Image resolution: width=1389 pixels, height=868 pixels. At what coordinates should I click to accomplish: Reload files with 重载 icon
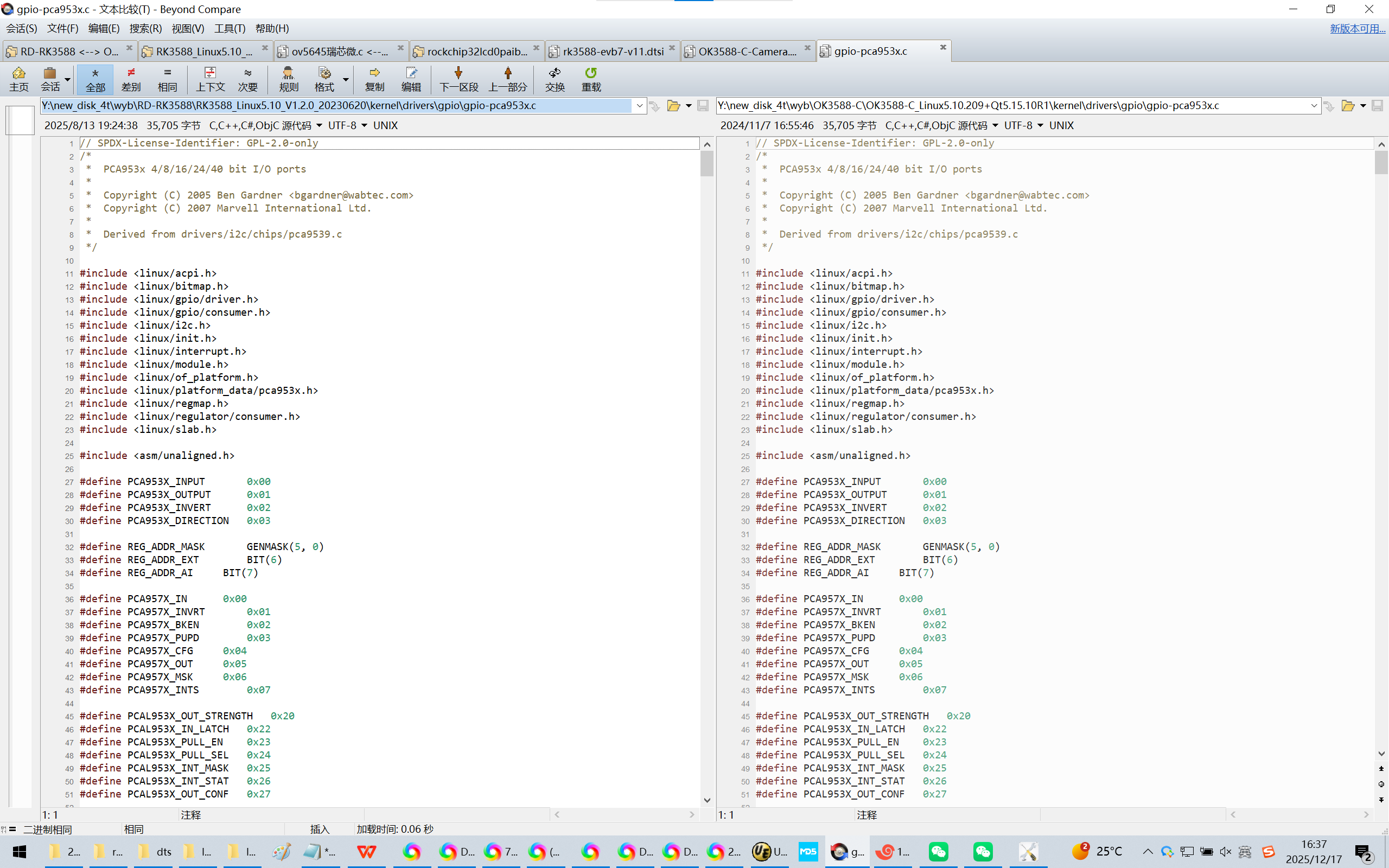591,79
